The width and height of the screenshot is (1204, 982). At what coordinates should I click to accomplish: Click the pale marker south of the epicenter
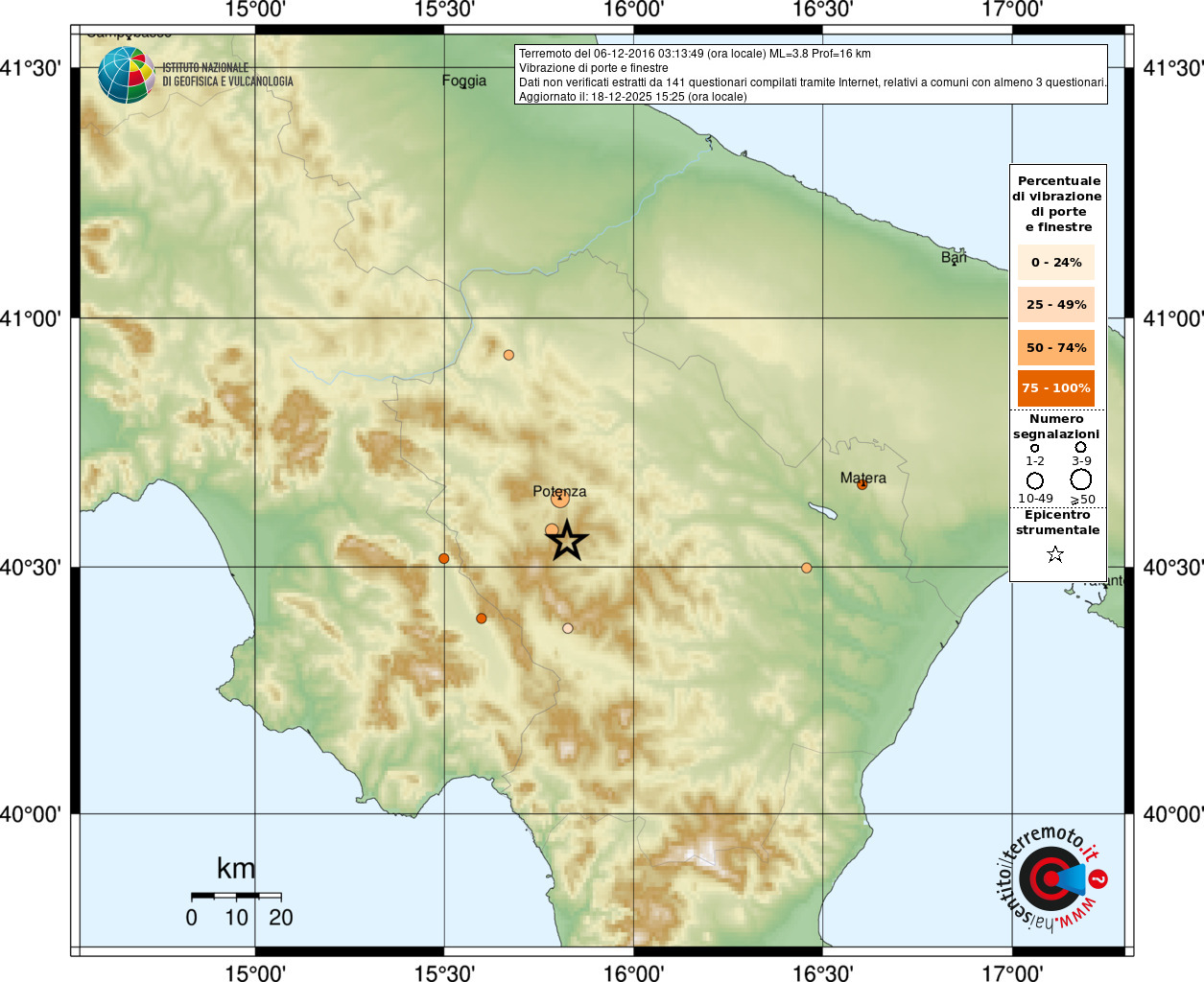[x=568, y=628]
